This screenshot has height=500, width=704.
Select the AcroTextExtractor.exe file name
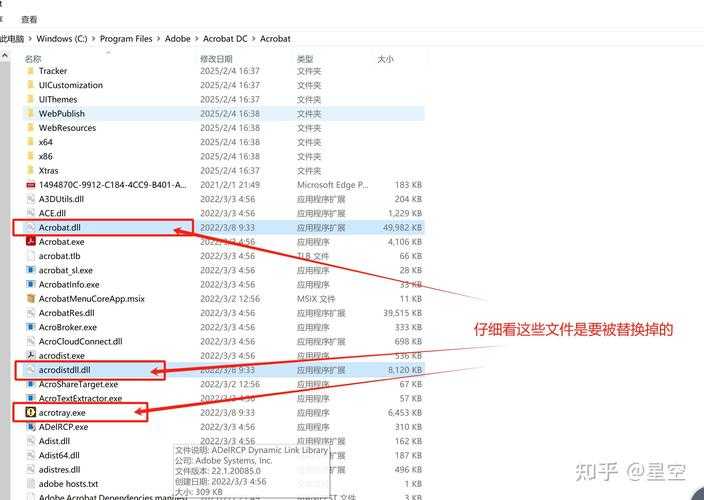pos(80,398)
